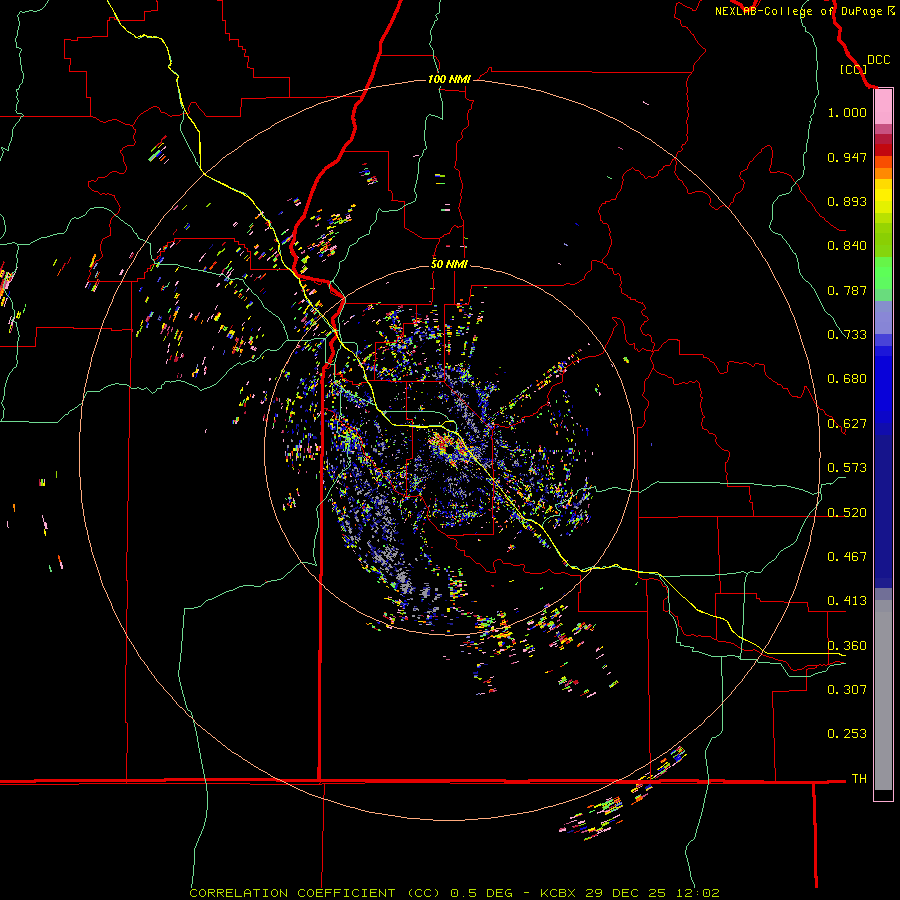The width and height of the screenshot is (900, 900).
Task: Click the [CC] units label
Action: (853, 69)
